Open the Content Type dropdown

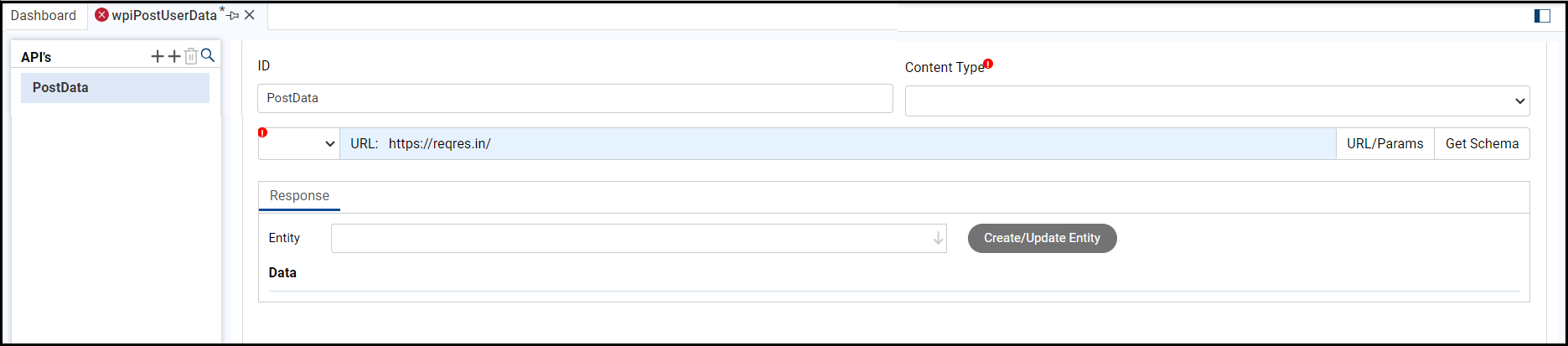click(x=1217, y=101)
